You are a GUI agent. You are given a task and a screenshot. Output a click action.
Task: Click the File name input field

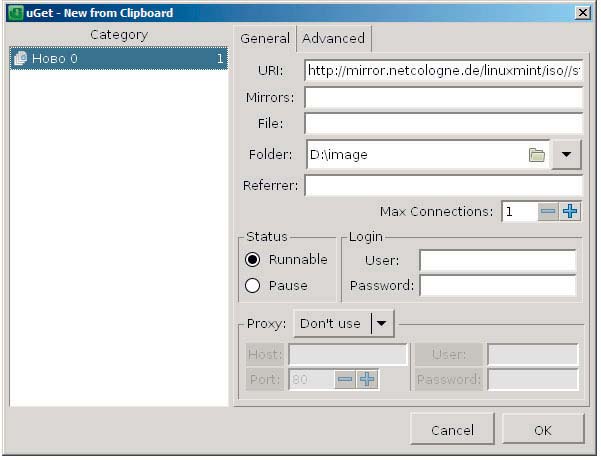click(444, 123)
